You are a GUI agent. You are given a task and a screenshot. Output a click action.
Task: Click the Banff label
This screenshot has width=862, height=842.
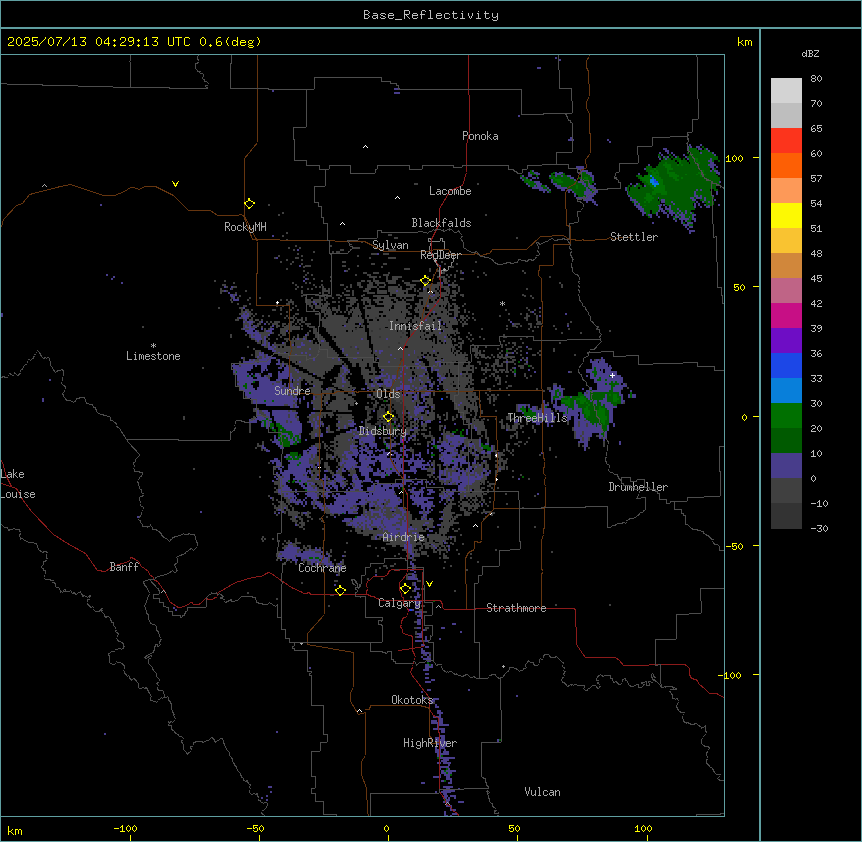[x=124, y=567]
